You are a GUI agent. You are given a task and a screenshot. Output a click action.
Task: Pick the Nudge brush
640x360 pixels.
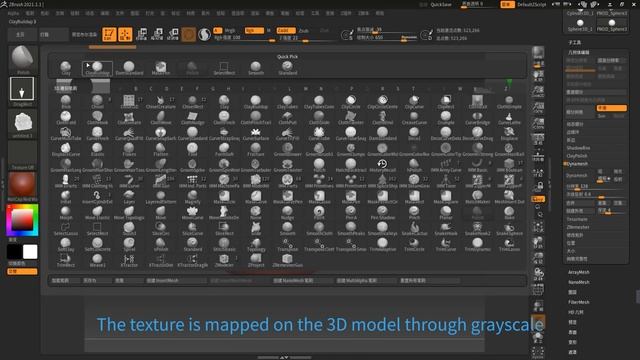coord(287,213)
